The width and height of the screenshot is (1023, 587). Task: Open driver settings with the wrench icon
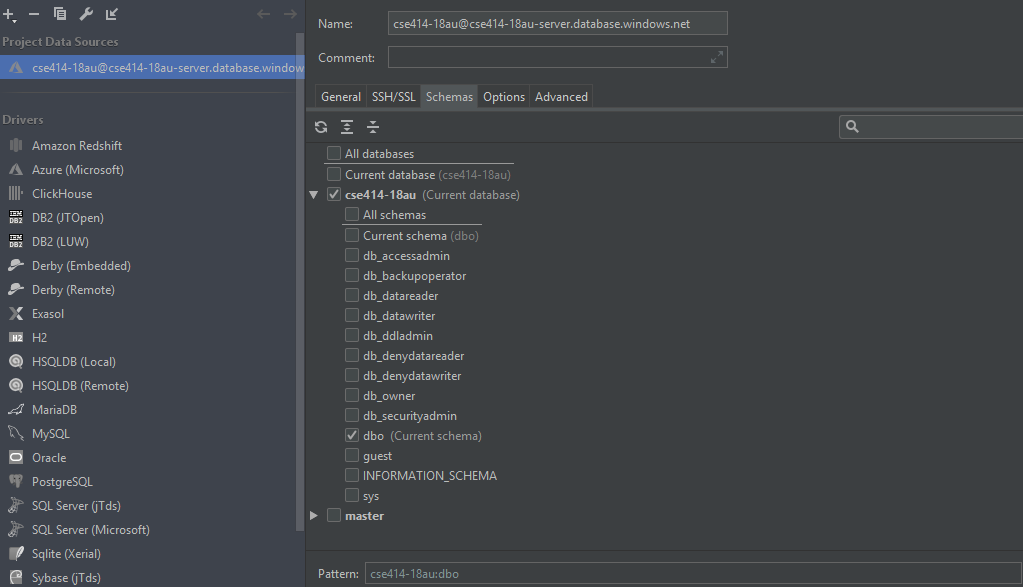coord(85,14)
